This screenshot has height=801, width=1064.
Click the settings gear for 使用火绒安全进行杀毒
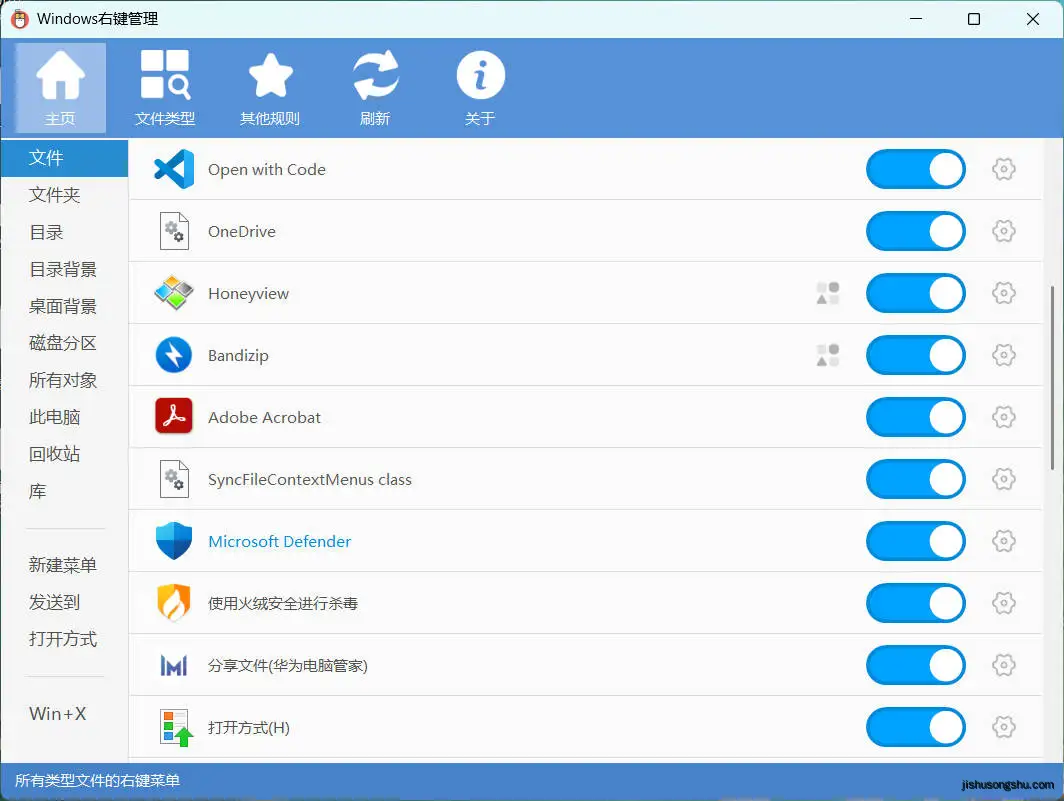[x=1004, y=603]
